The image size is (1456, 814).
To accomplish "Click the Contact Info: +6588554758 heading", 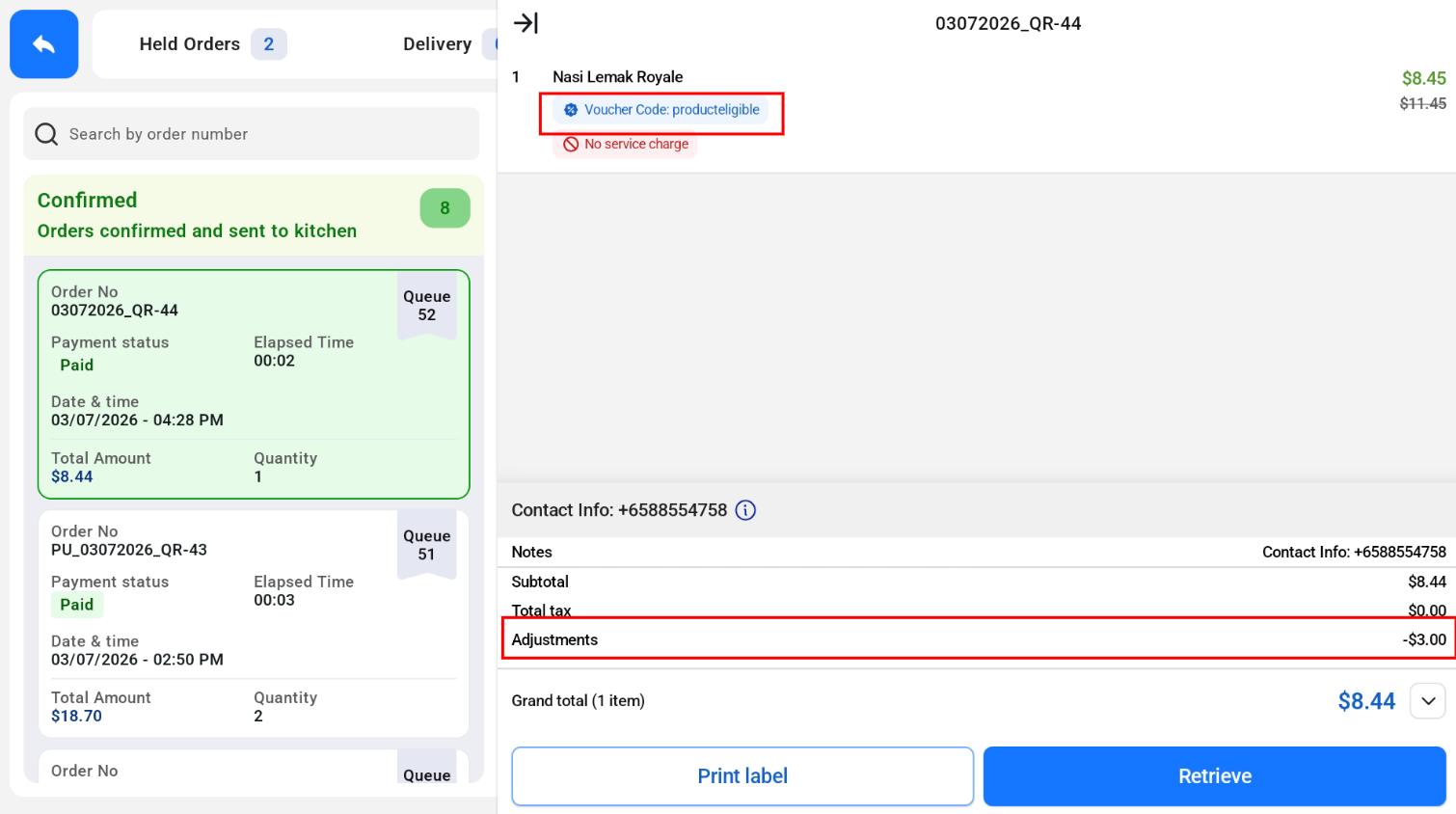I will pos(619,510).
